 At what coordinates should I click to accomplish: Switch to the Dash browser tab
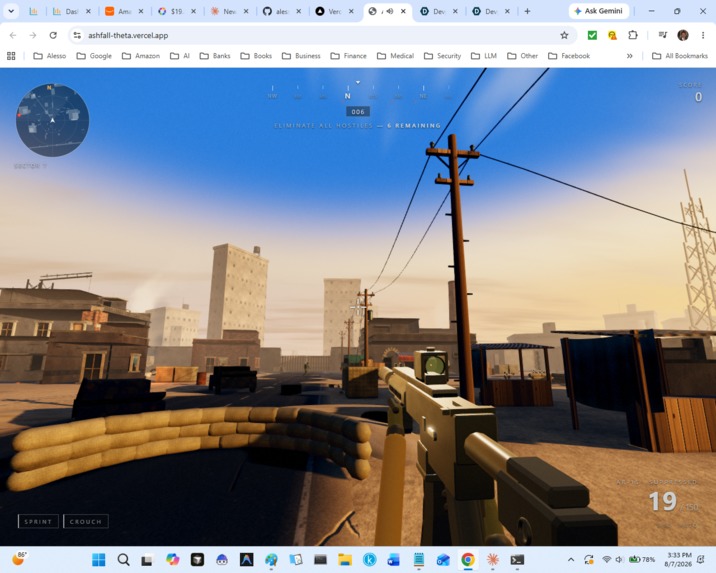point(71,11)
